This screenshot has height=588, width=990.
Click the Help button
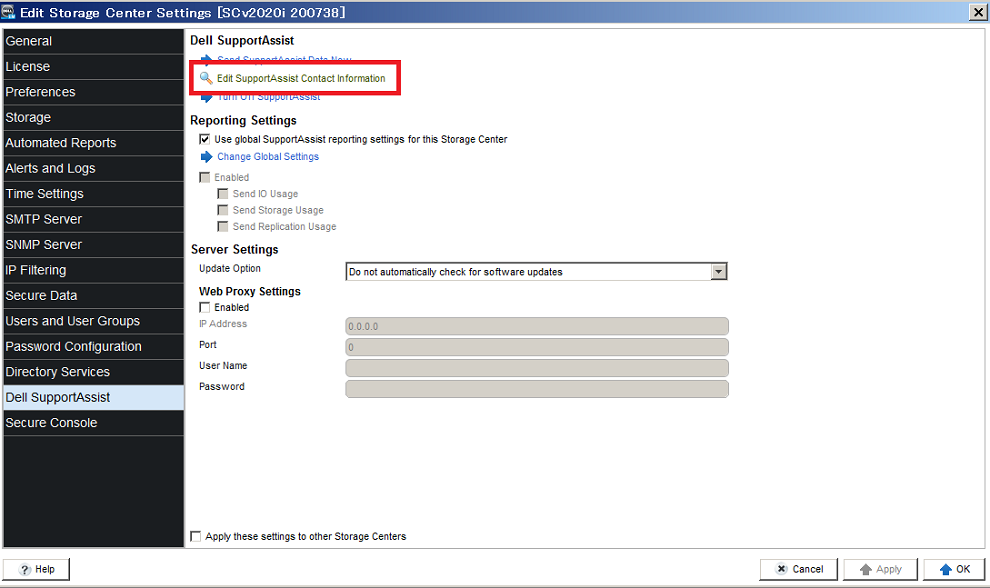36,569
